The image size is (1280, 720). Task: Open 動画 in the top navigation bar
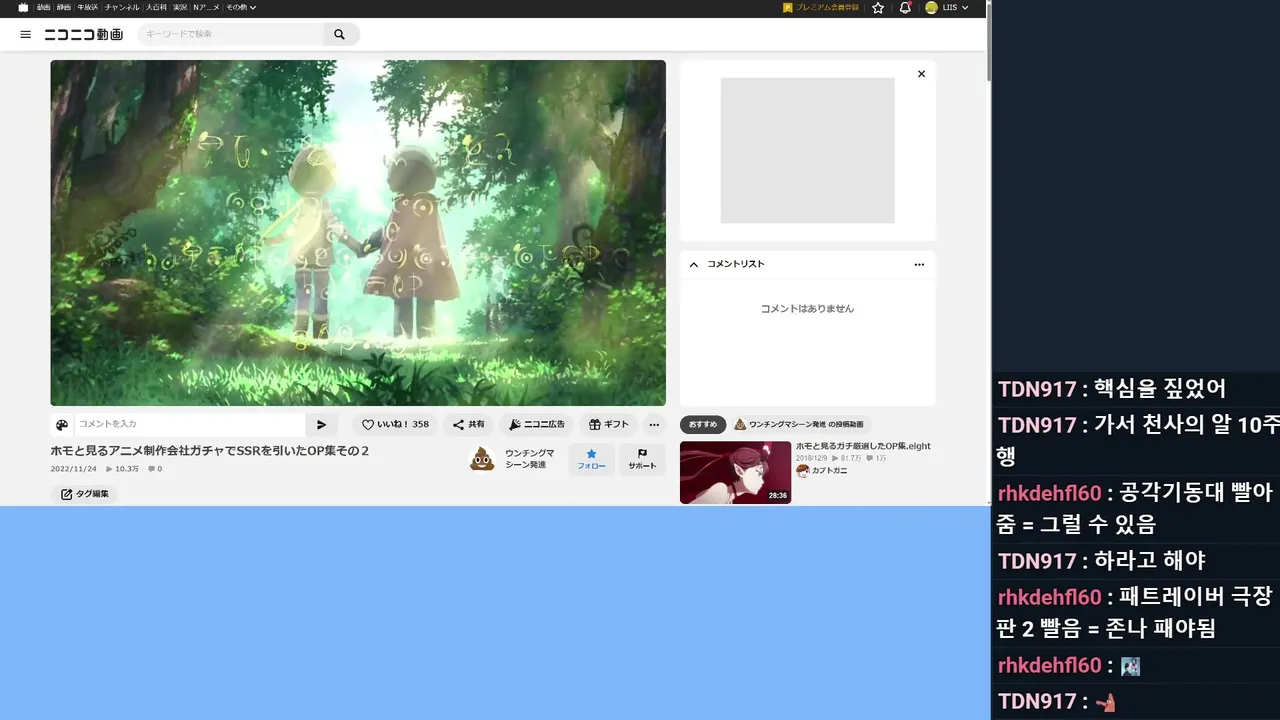pyautogui.click(x=44, y=7)
